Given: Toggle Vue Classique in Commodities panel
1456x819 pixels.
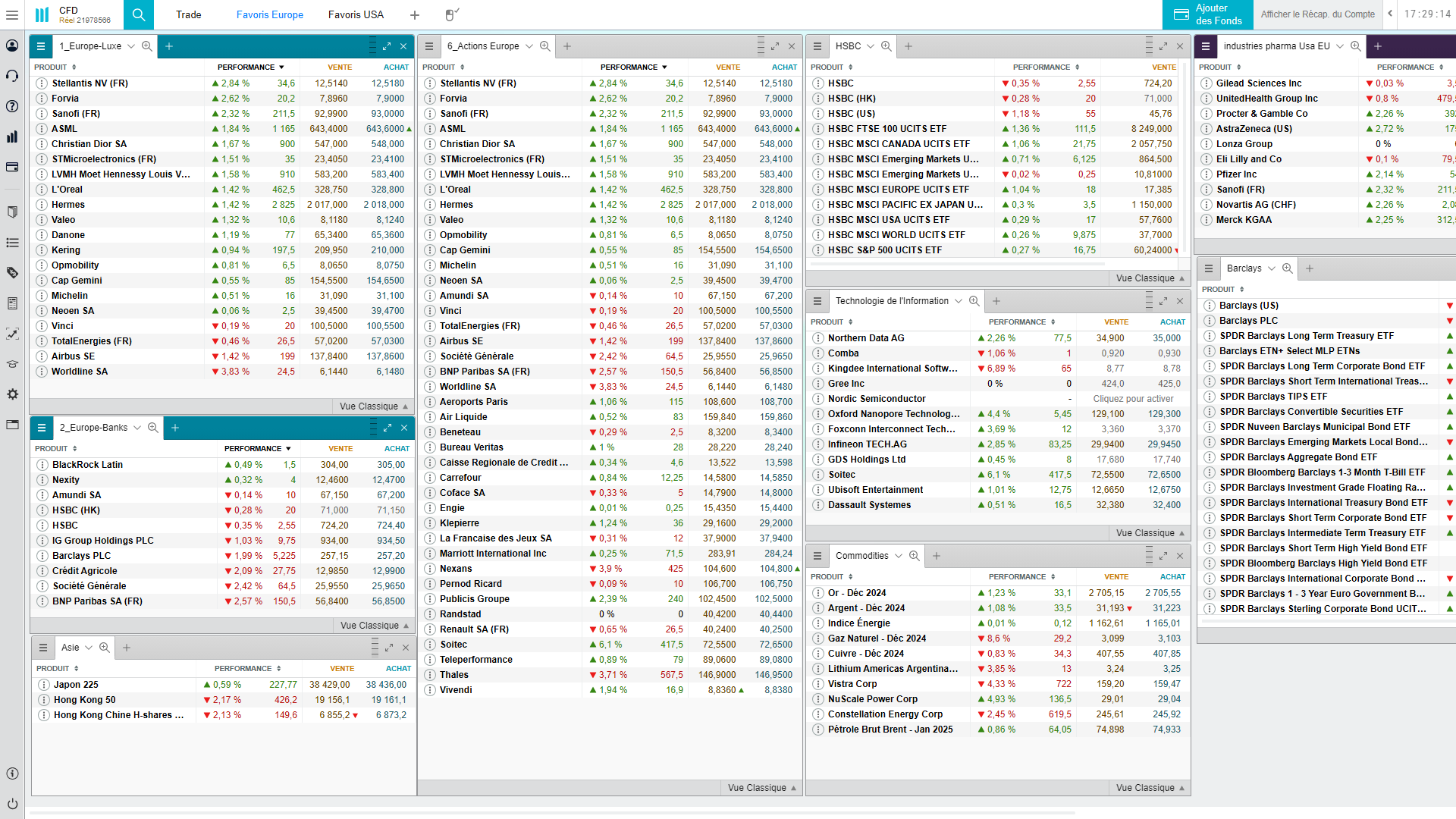Looking at the screenshot, I should click(1150, 788).
